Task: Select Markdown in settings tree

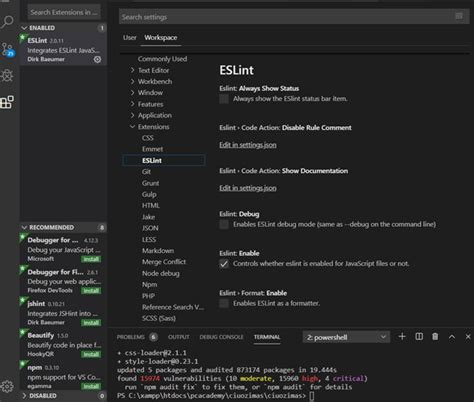Action: coord(158,251)
